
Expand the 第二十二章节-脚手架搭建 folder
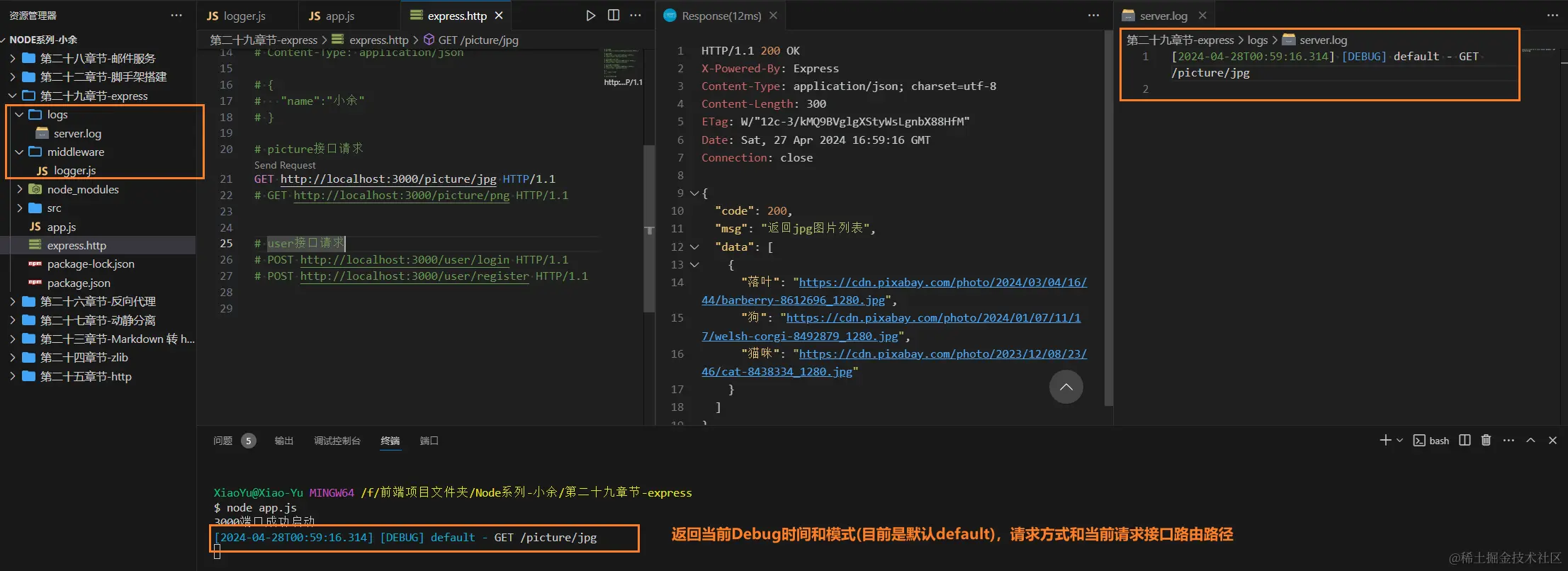pyautogui.click(x=12, y=77)
